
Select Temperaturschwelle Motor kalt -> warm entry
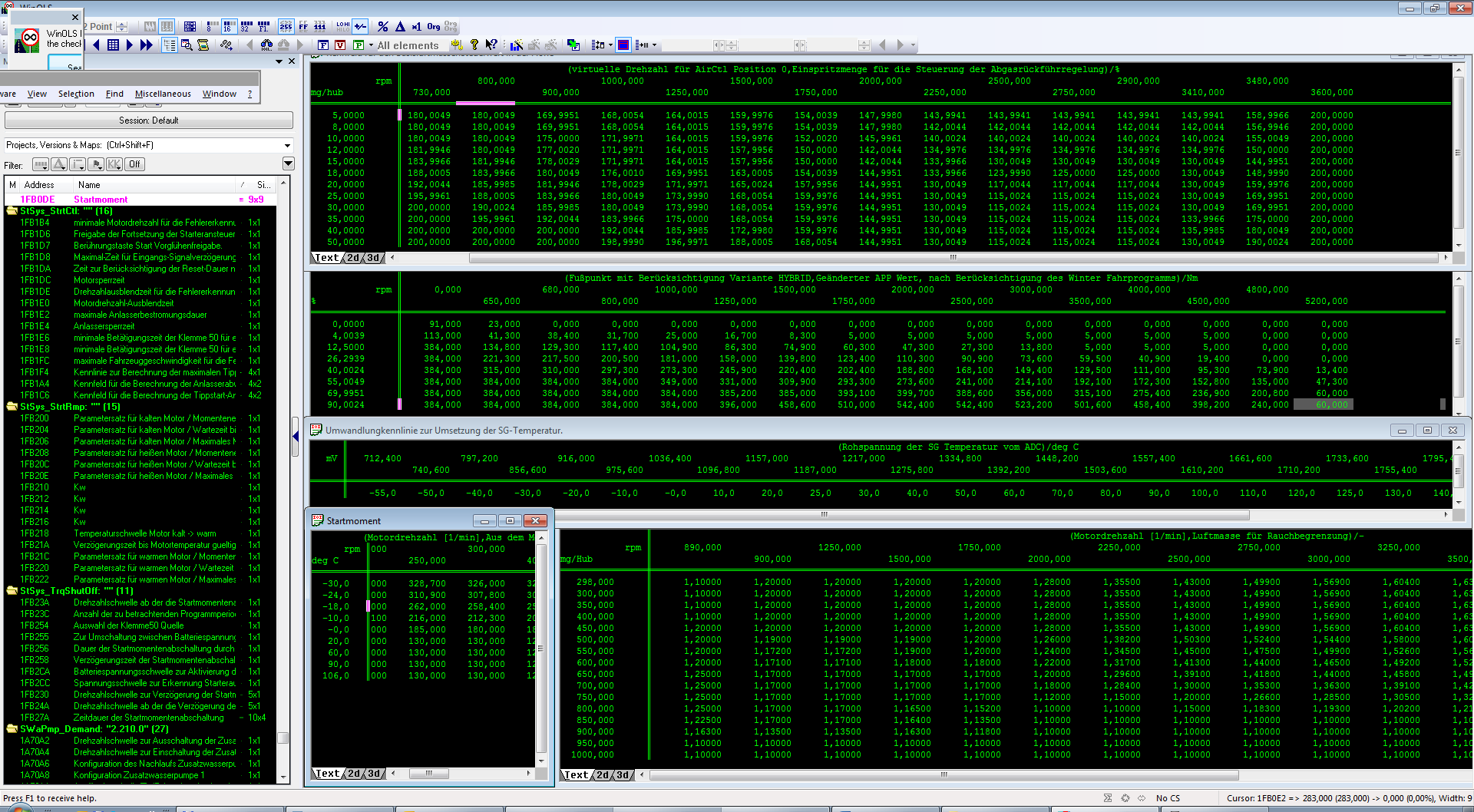tap(145, 533)
